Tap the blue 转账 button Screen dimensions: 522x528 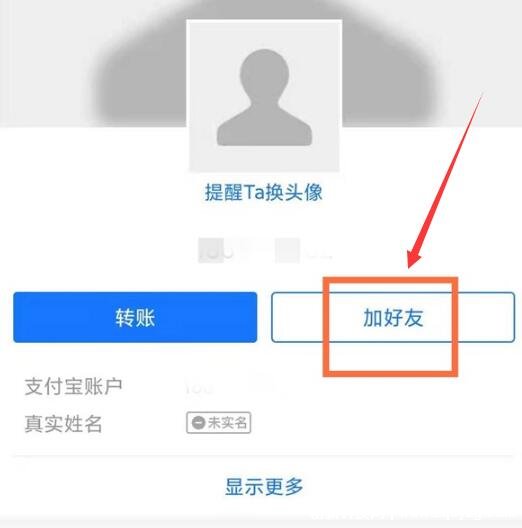135,318
